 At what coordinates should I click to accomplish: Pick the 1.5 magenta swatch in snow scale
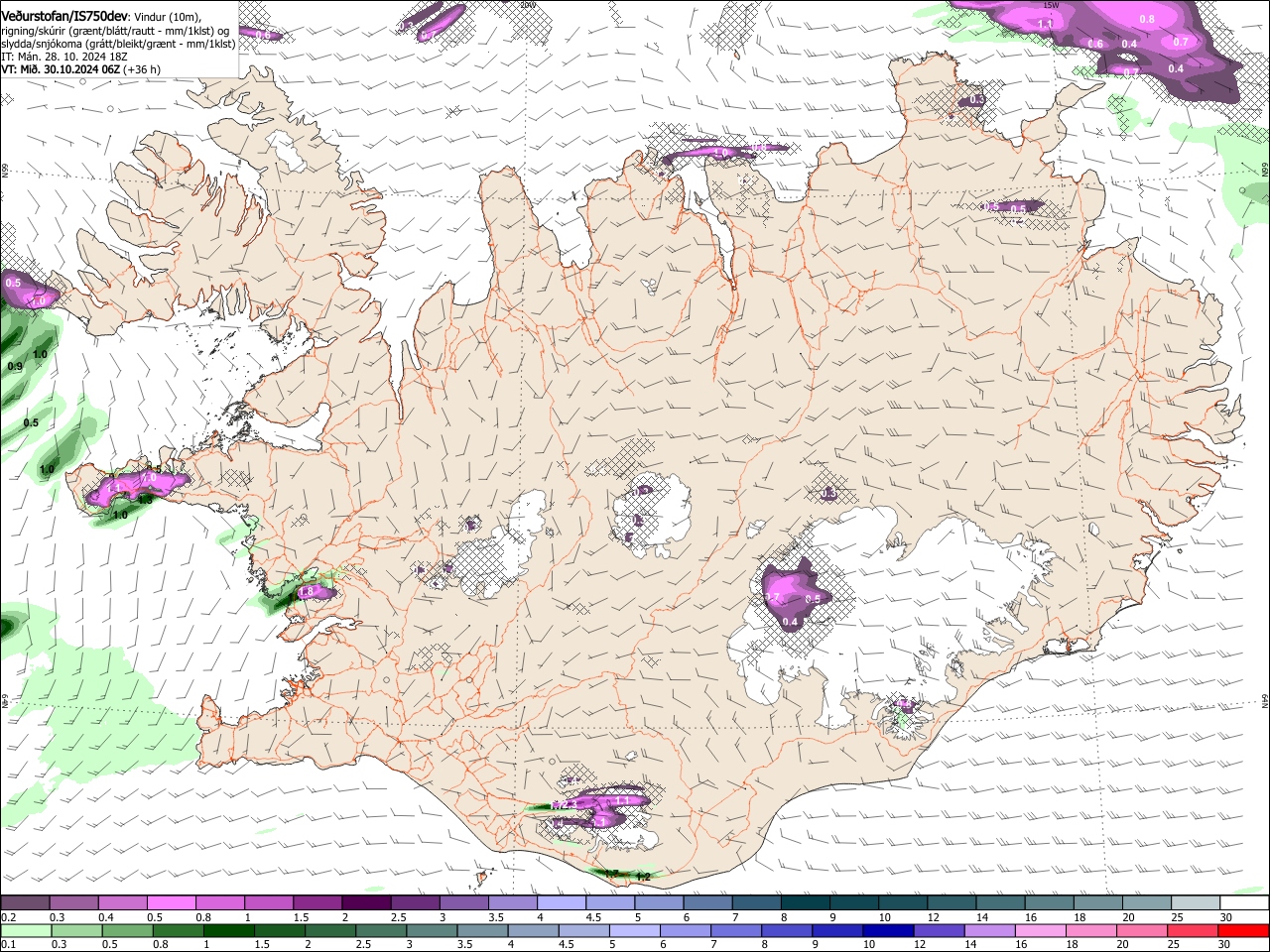click(317, 903)
